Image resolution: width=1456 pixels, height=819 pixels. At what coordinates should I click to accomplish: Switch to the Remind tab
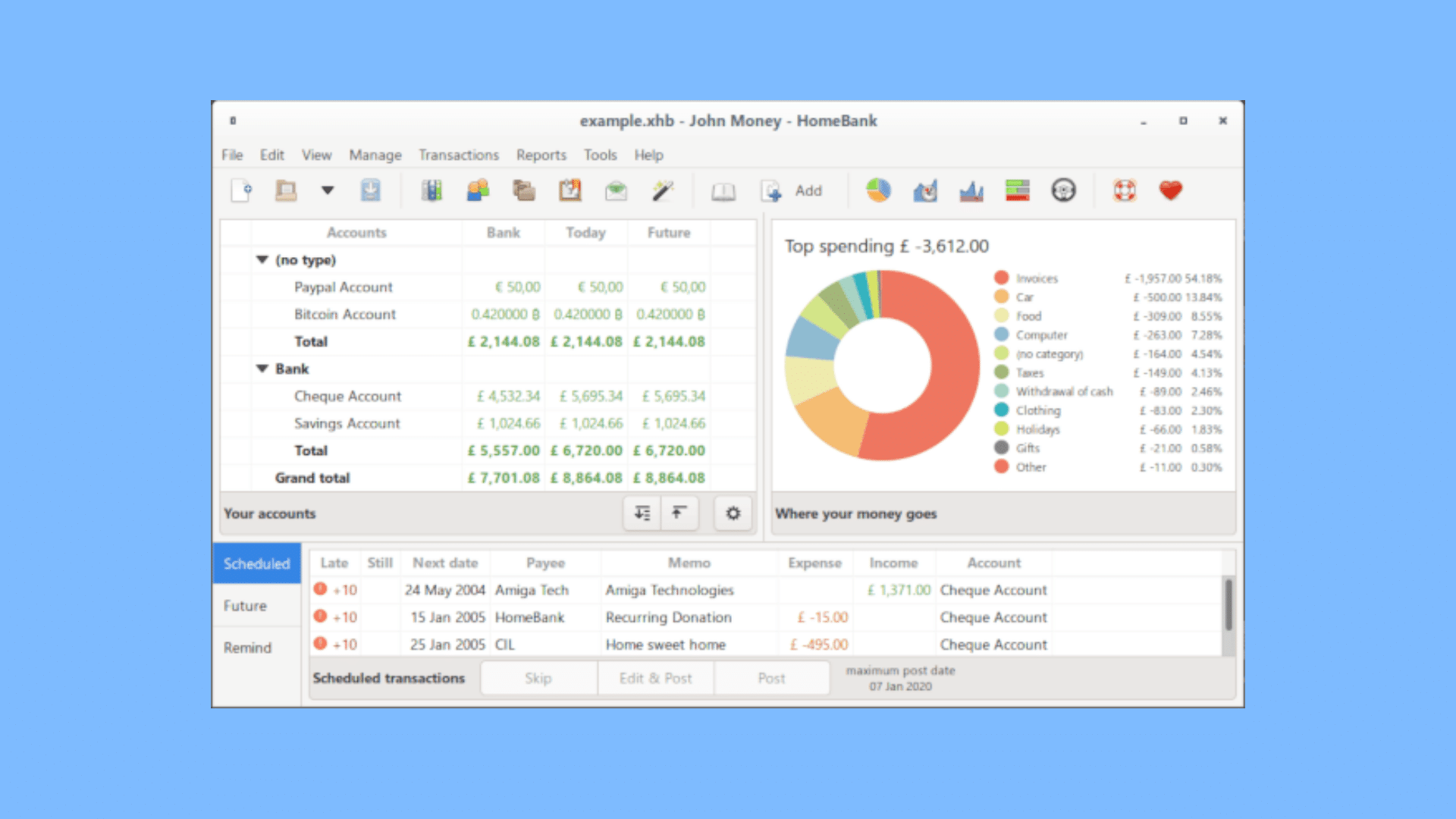(x=257, y=648)
